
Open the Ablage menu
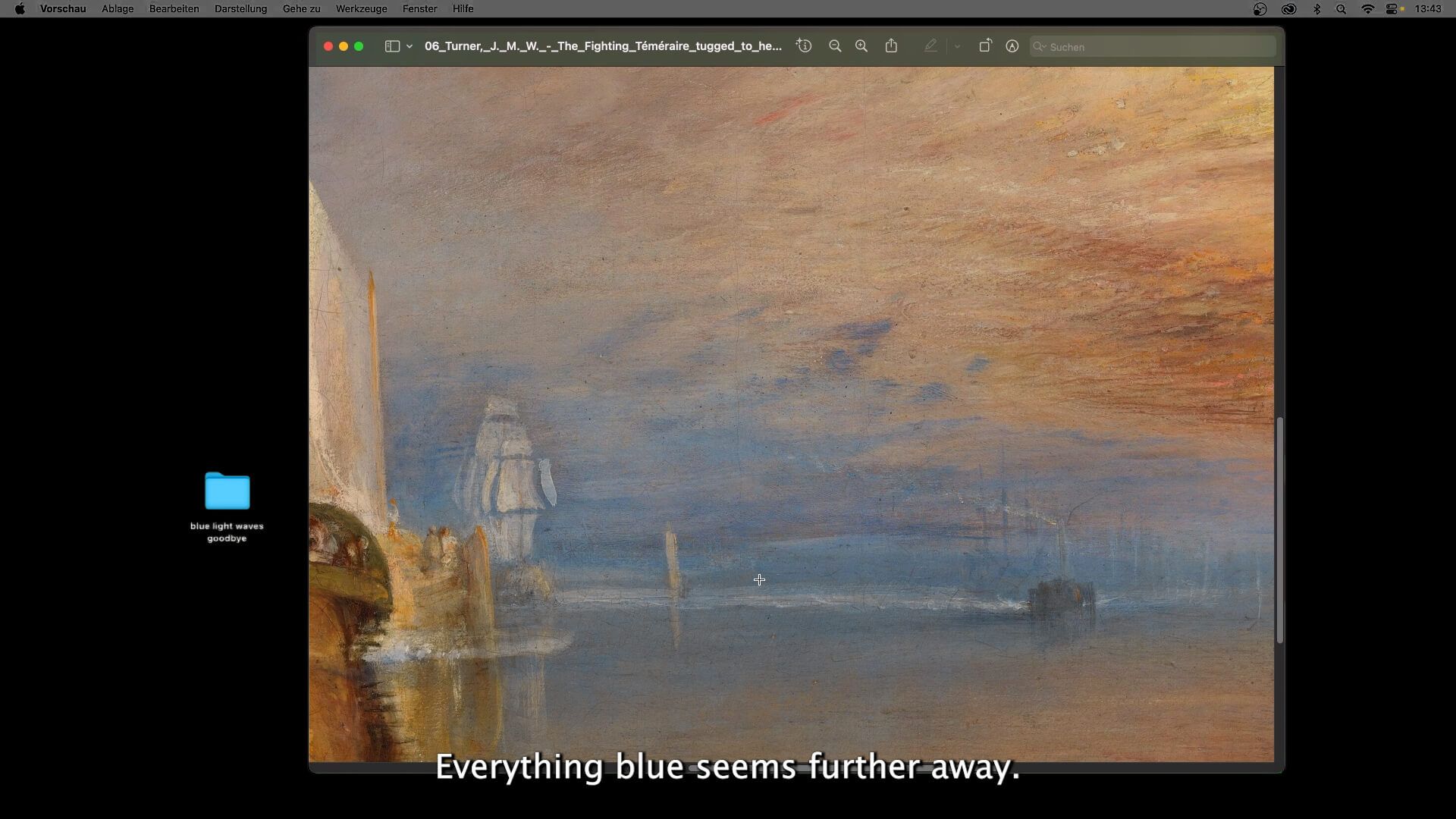[118, 9]
